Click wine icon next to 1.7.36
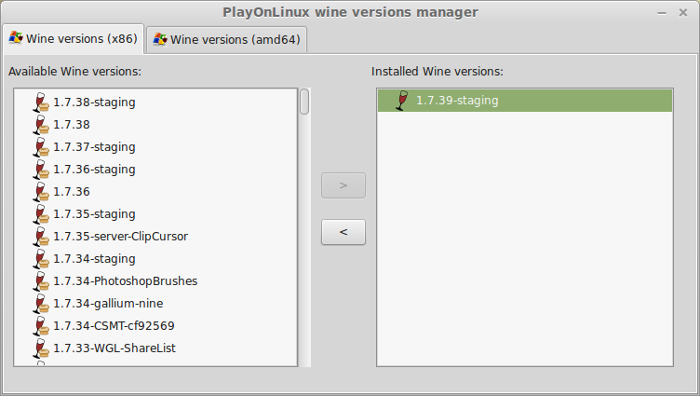The image size is (700, 396). coord(41,192)
